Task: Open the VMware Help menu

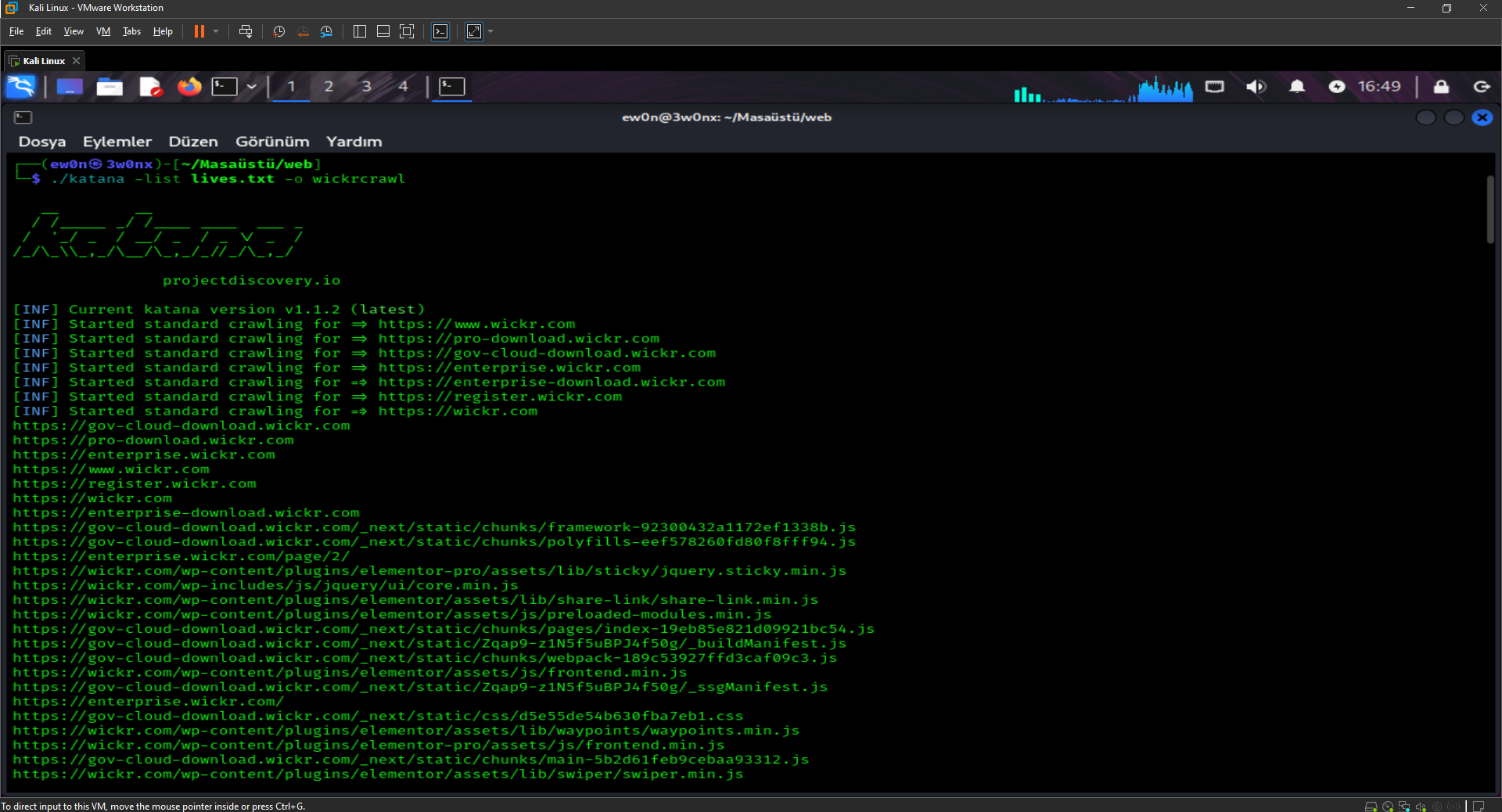Action: [163, 31]
